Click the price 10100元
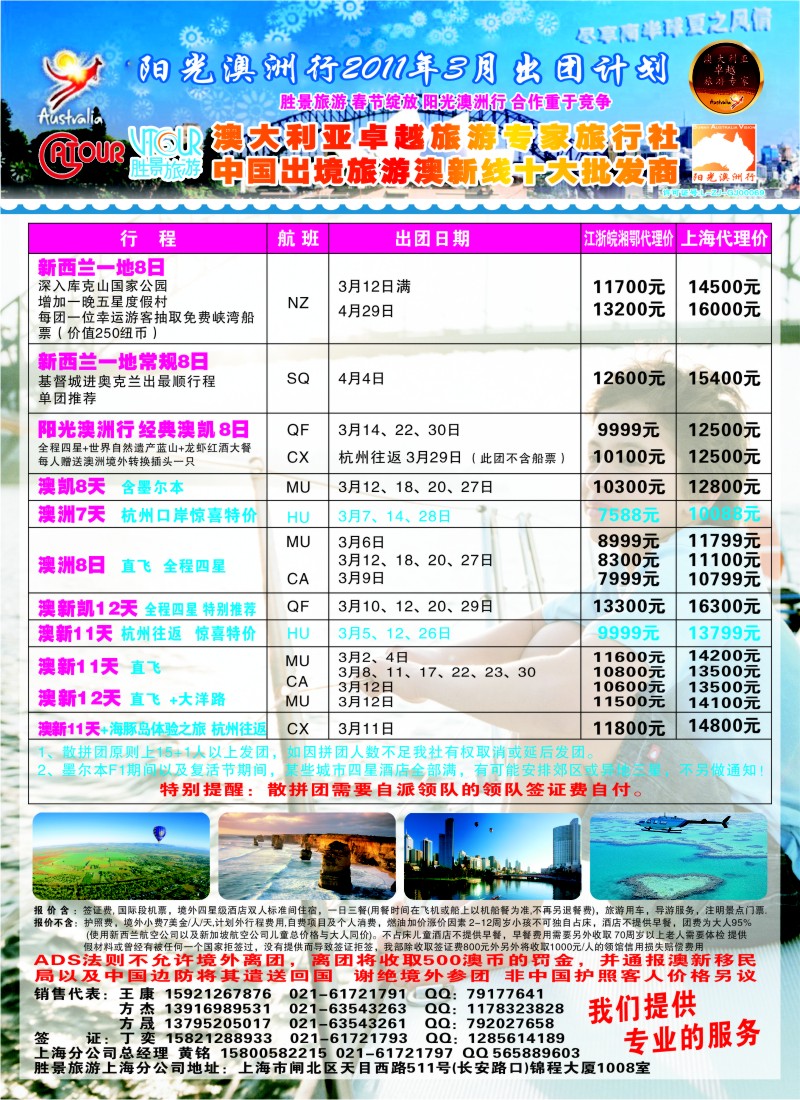The image size is (800, 1100). [629, 457]
